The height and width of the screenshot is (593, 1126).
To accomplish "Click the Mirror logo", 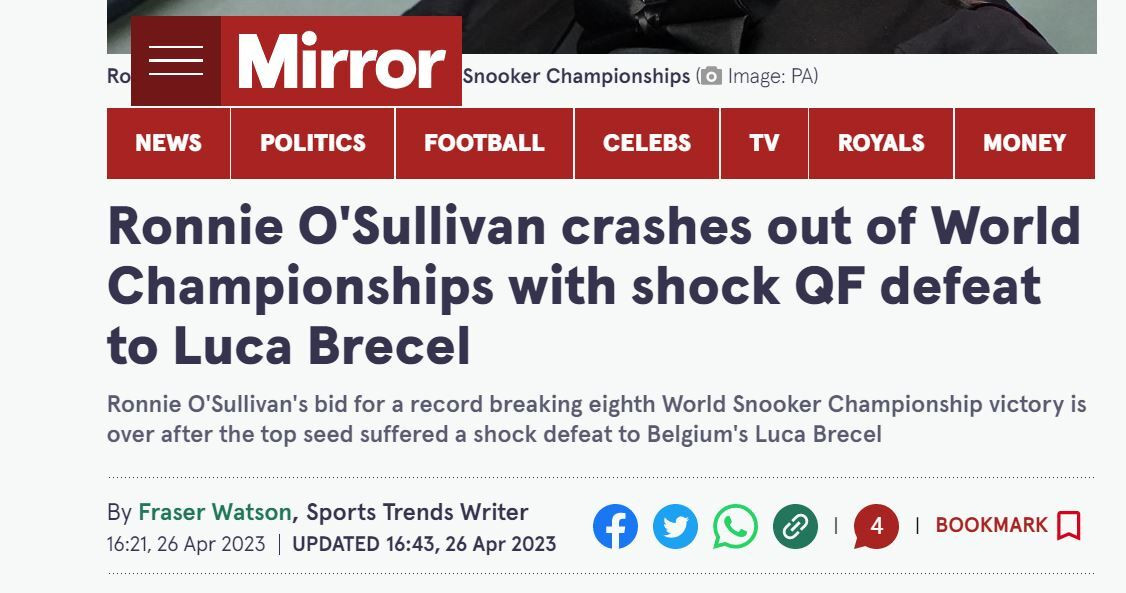I will [x=341, y=61].
